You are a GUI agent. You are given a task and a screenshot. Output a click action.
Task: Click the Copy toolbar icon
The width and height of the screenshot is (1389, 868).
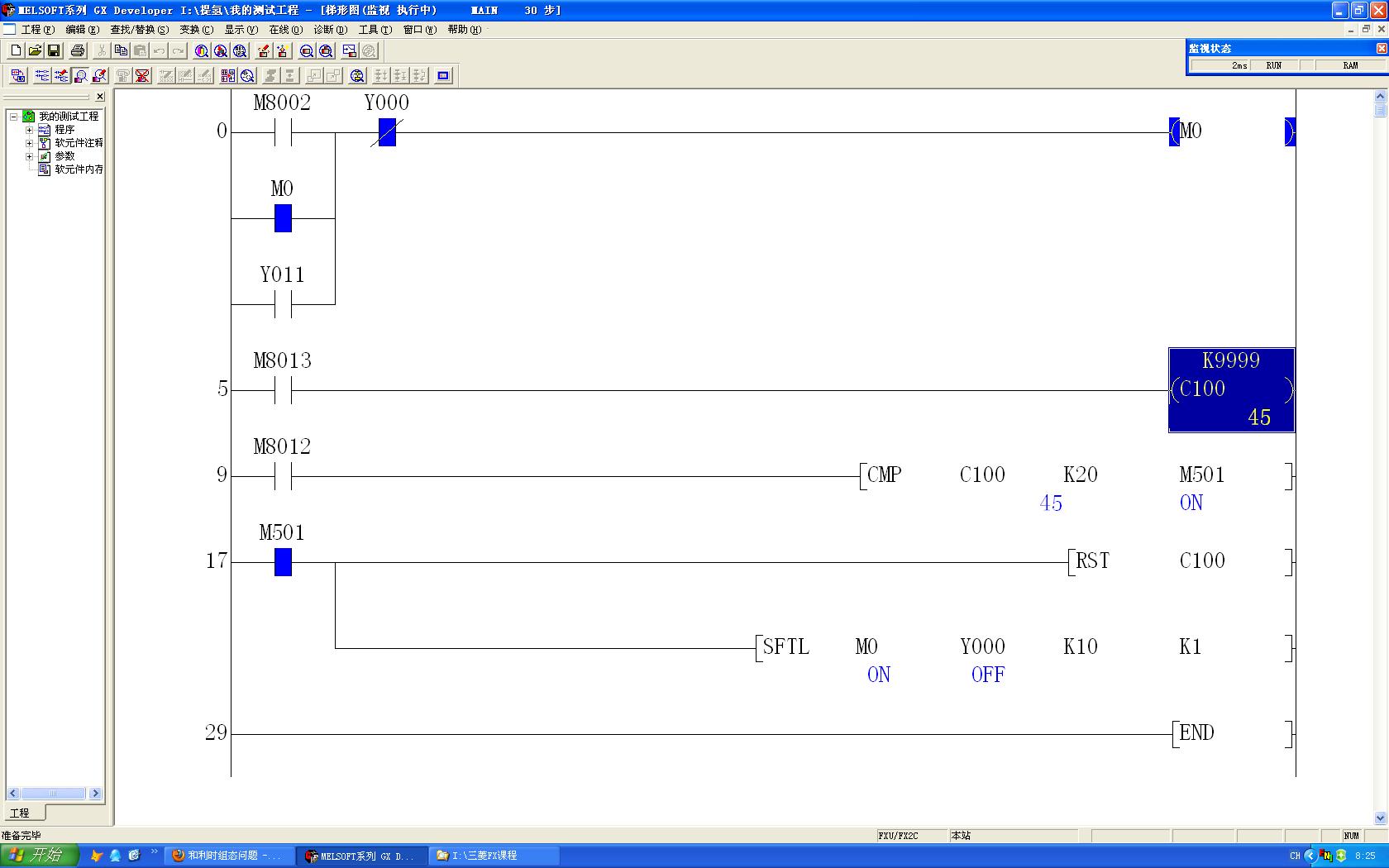coord(121,51)
